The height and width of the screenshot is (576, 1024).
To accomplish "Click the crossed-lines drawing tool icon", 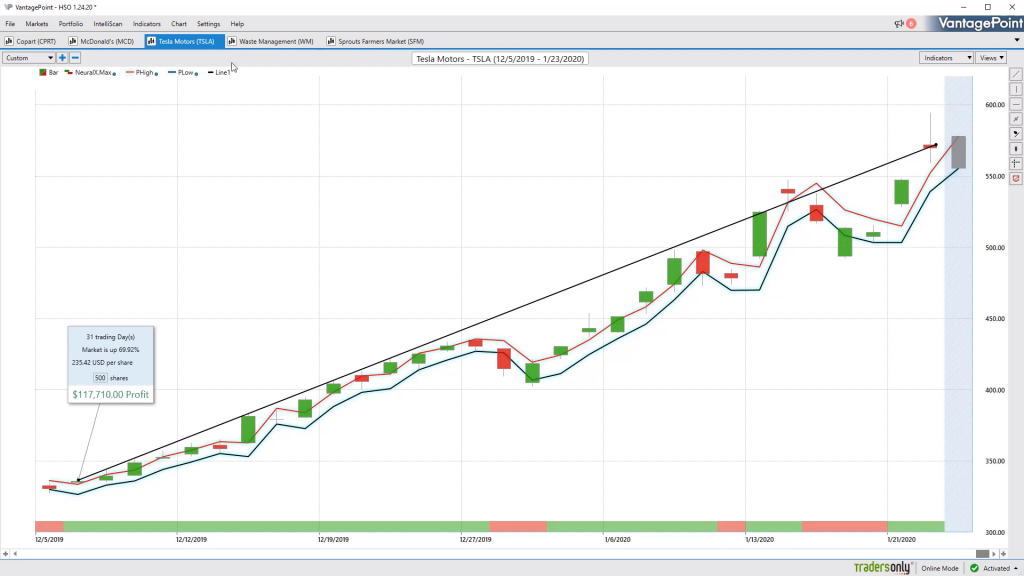I will click(1016, 119).
